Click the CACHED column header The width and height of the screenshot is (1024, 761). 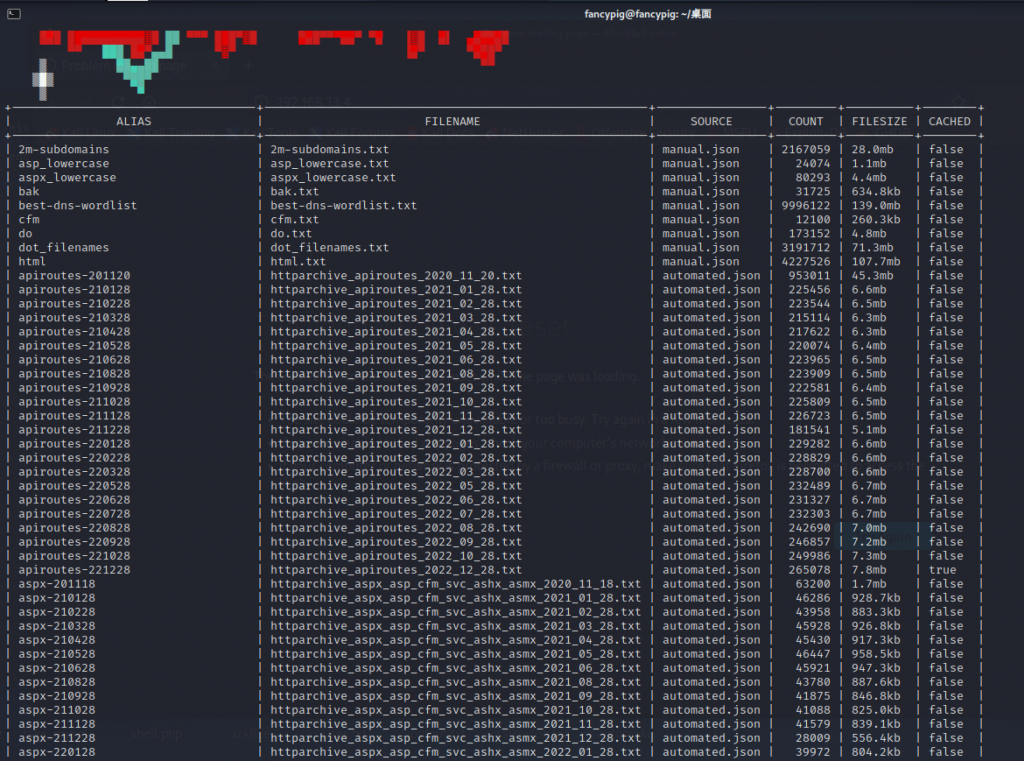(949, 121)
